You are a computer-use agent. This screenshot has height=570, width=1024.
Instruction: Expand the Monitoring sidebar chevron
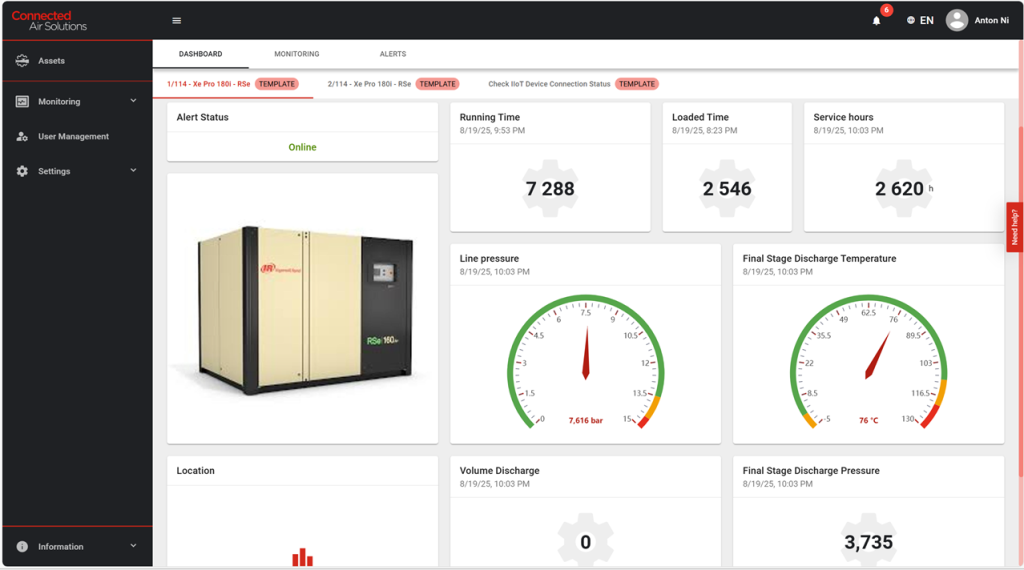[133, 101]
